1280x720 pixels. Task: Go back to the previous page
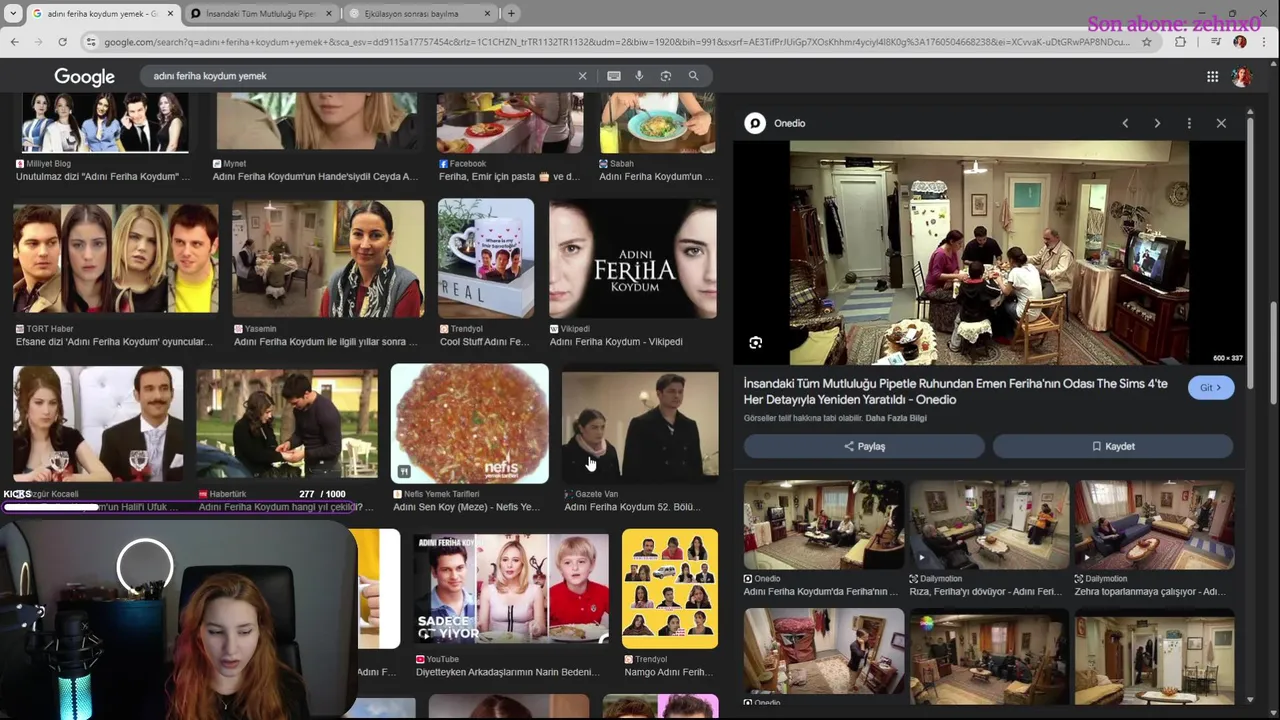point(15,42)
